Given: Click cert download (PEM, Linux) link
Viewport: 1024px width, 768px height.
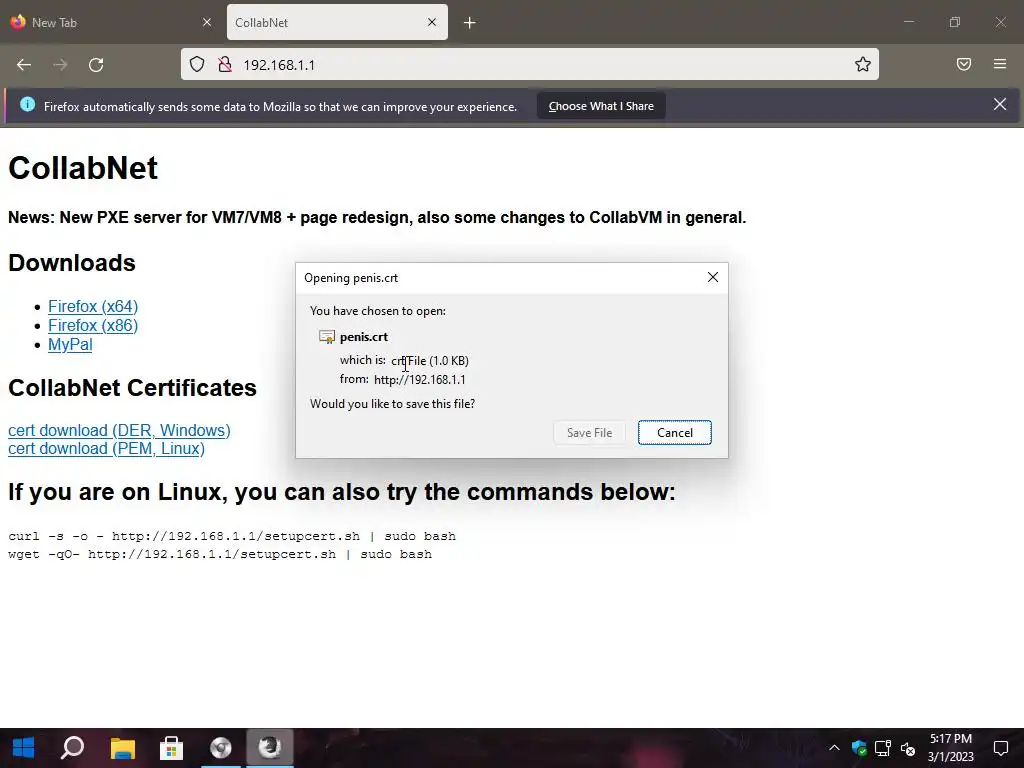Looking at the screenshot, I should tap(106, 449).
